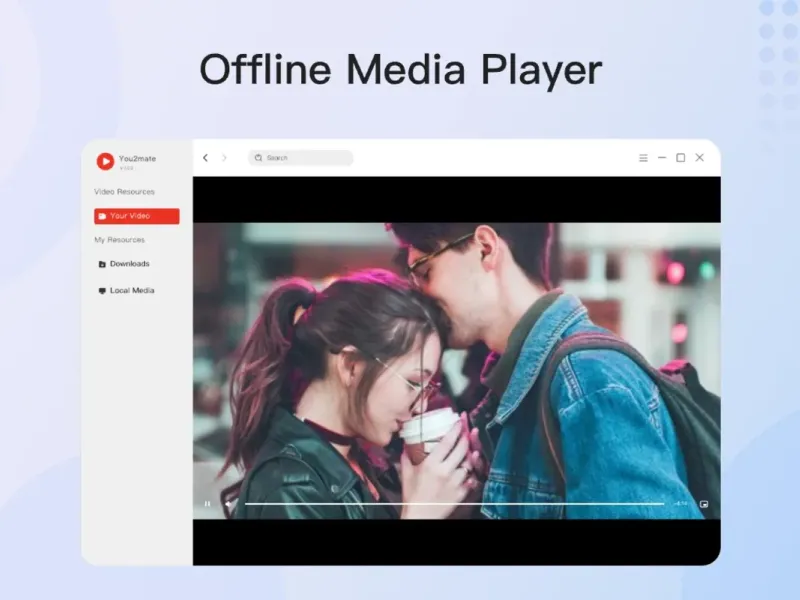Go forward using the right arrow

tap(224, 158)
